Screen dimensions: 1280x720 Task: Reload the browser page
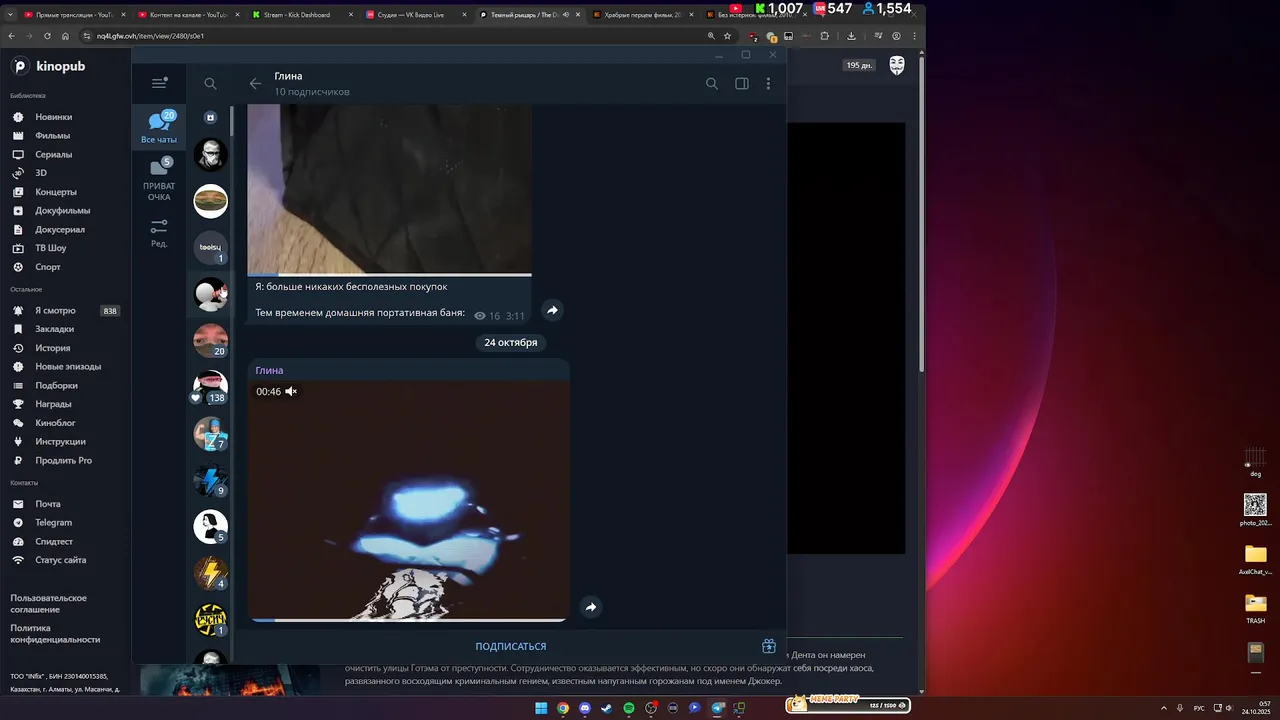pos(47,36)
